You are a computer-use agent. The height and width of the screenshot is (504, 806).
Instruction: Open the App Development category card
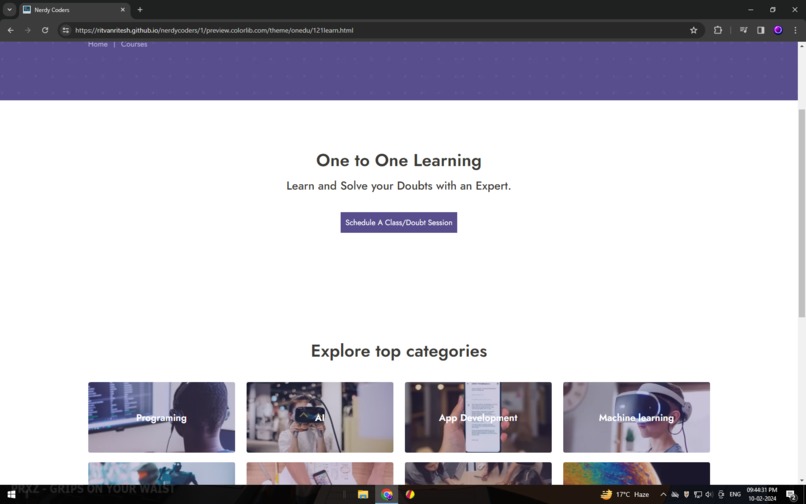[478, 417]
